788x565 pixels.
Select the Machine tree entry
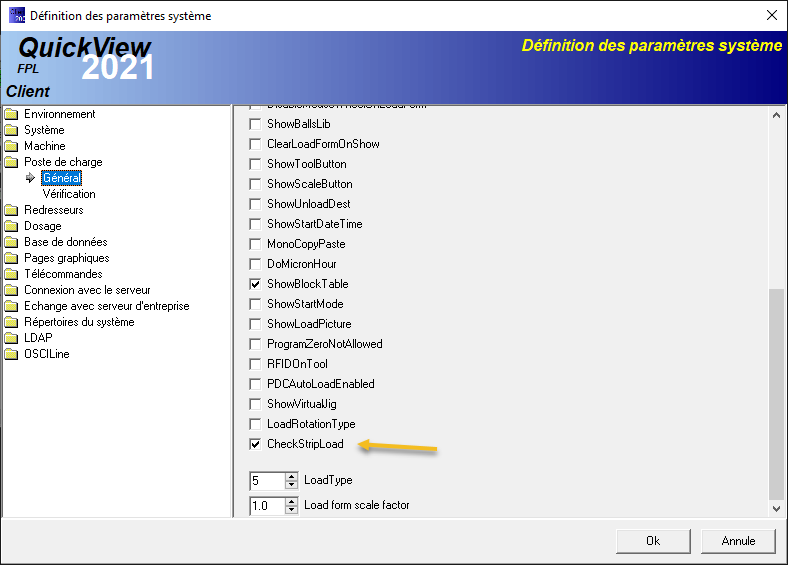coord(45,146)
